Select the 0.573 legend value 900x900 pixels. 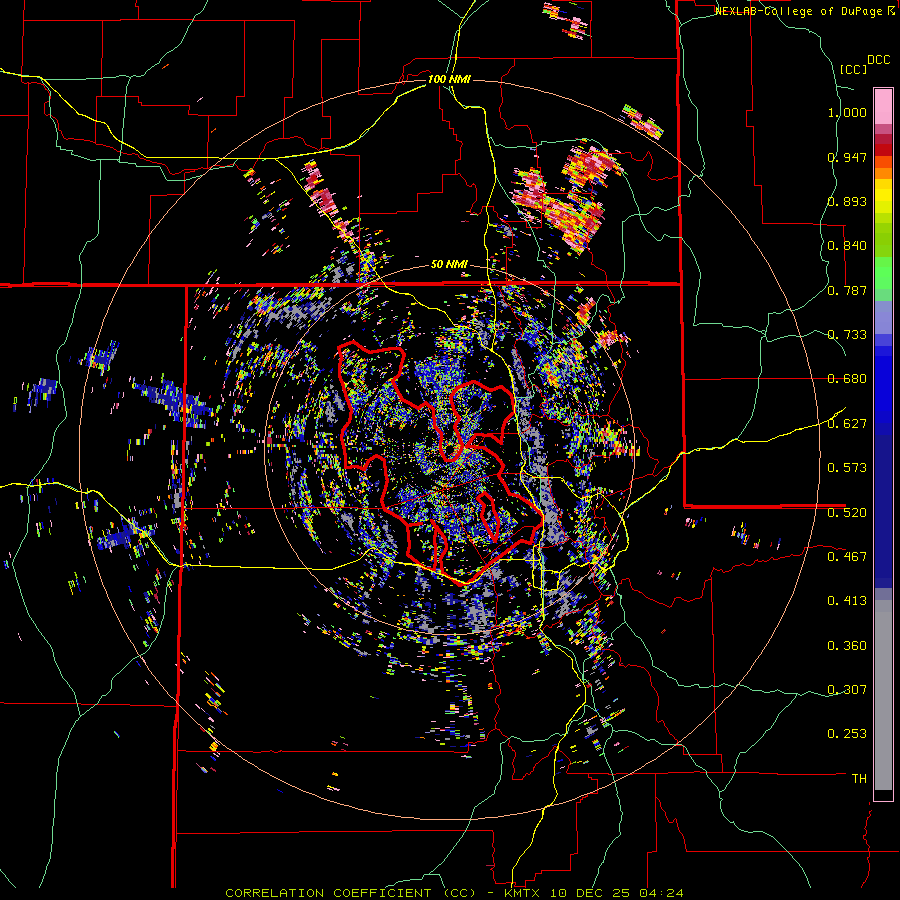click(847, 468)
